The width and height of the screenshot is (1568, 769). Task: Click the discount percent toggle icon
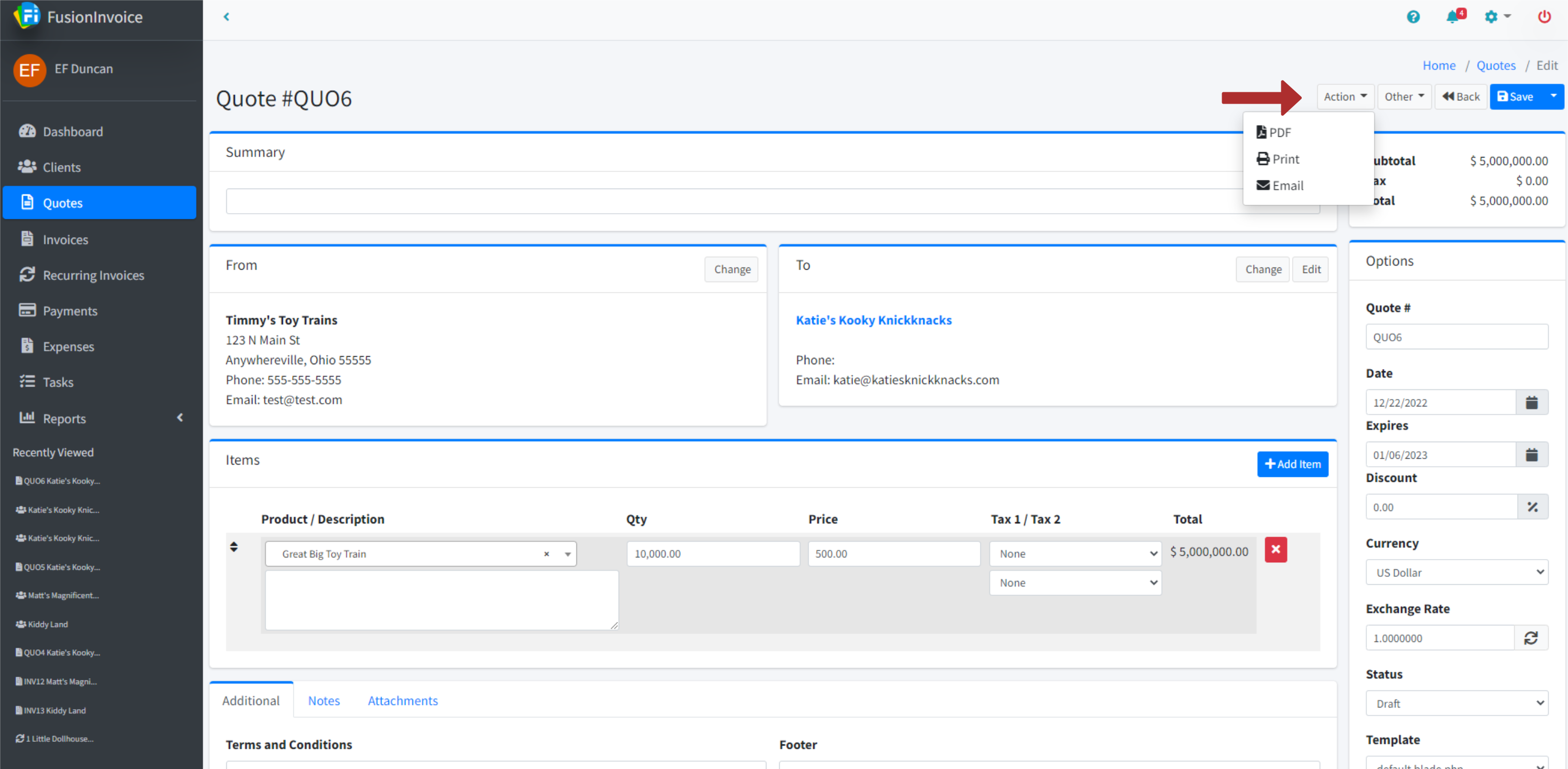1532,507
